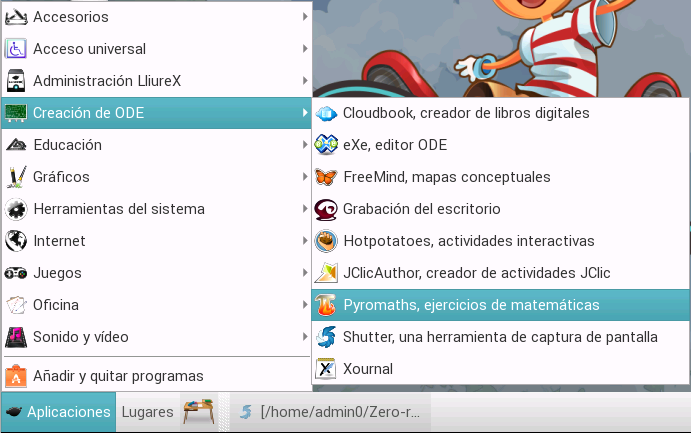Screen dimensions: 691x433
Task: Click the Cloudbook cloud icon
Action: coord(326,113)
